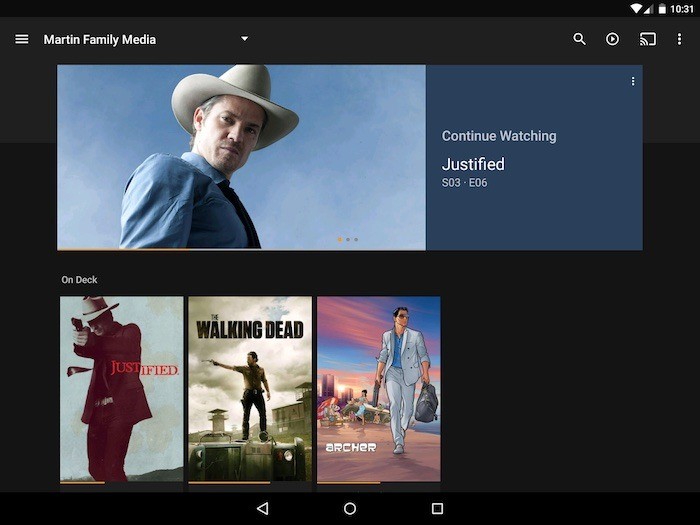Open the search icon in top bar
Screen dimensions: 700x525
[579, 39]
